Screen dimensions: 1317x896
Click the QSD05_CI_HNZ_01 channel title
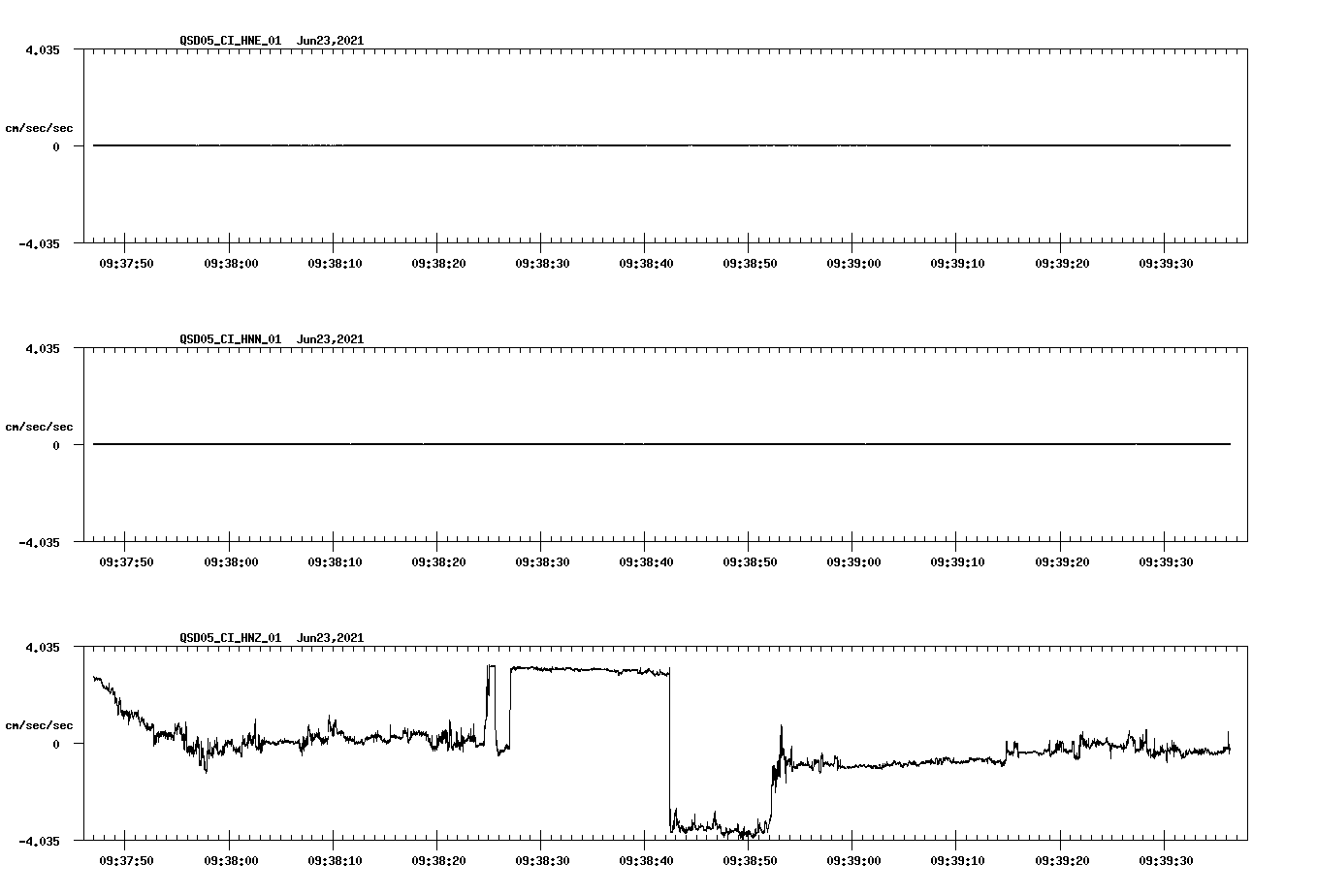pos(231,638)
